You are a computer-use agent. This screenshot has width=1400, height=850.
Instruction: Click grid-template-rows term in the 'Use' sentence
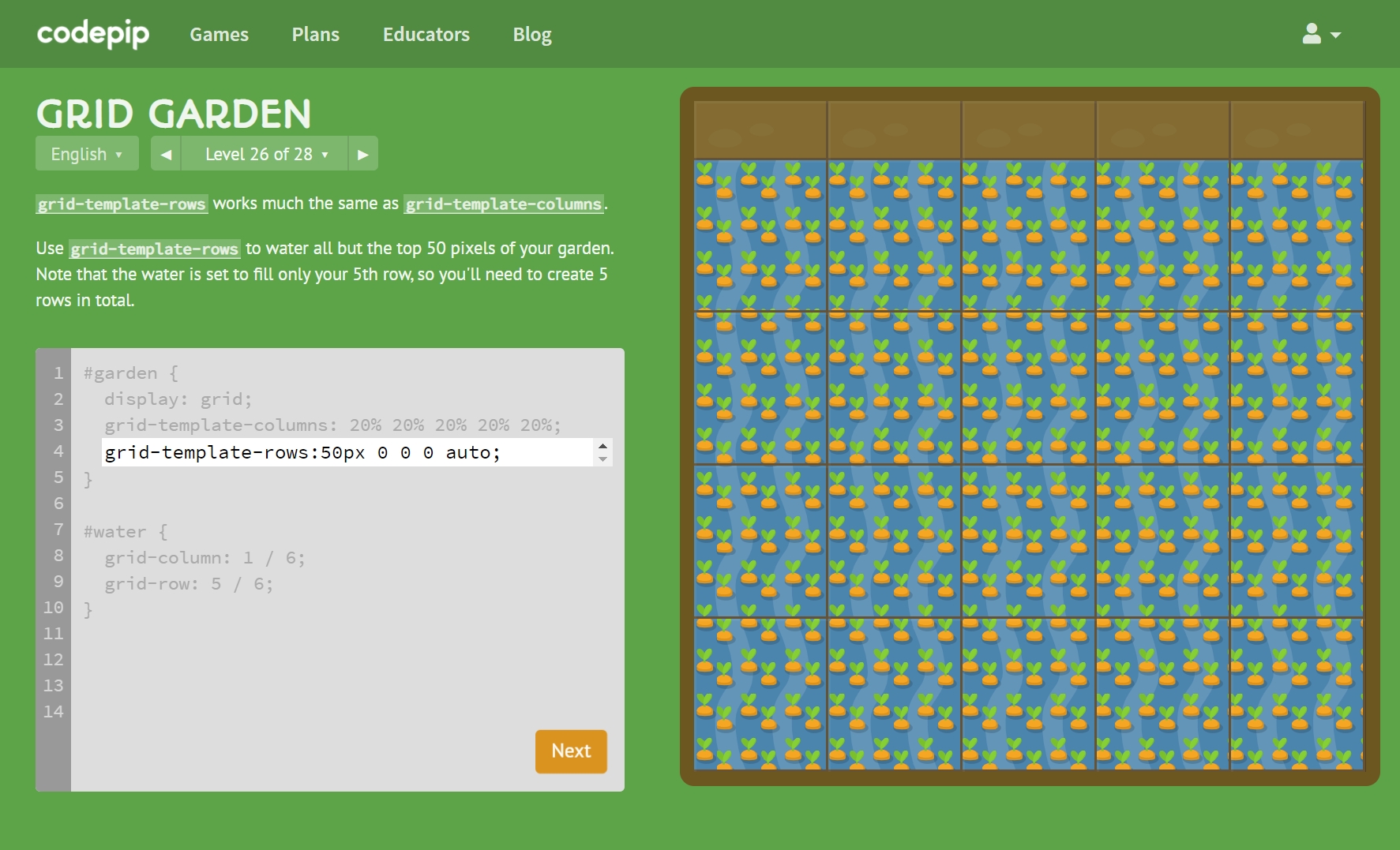pyautogui.click(x=154, y=249)
